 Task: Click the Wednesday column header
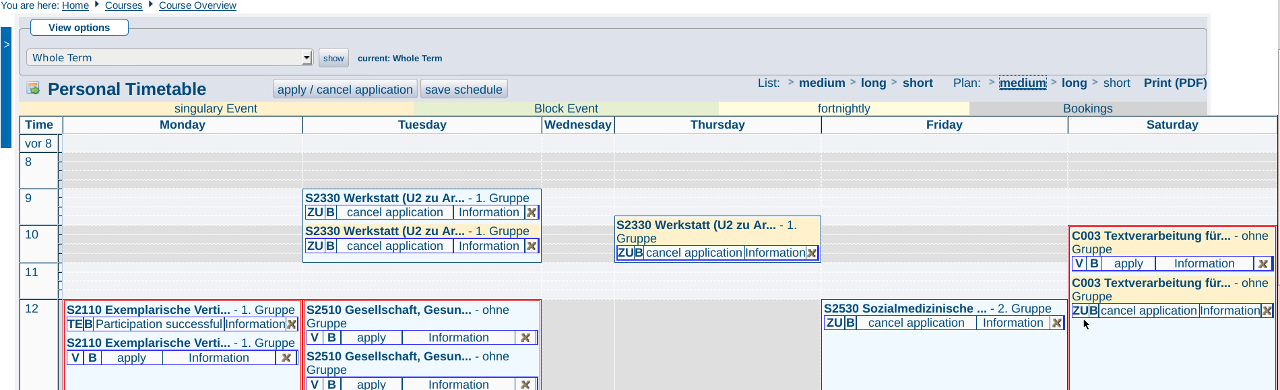click(578, 125)
